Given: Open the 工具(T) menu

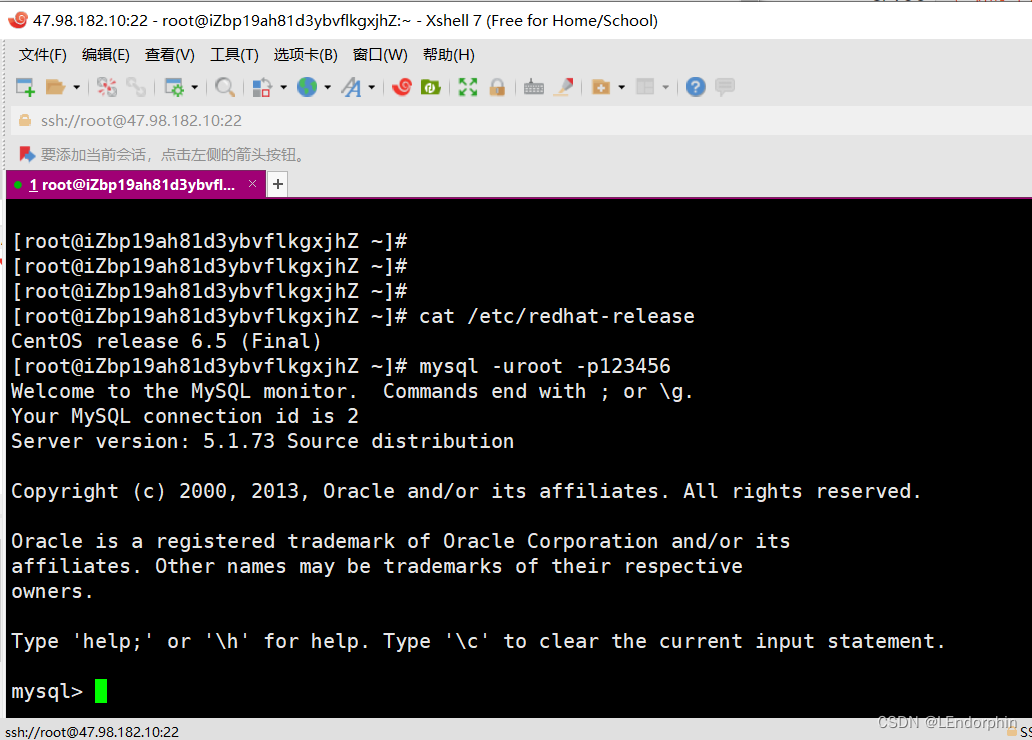Looking at the screenshot, I should pos(234,55).
